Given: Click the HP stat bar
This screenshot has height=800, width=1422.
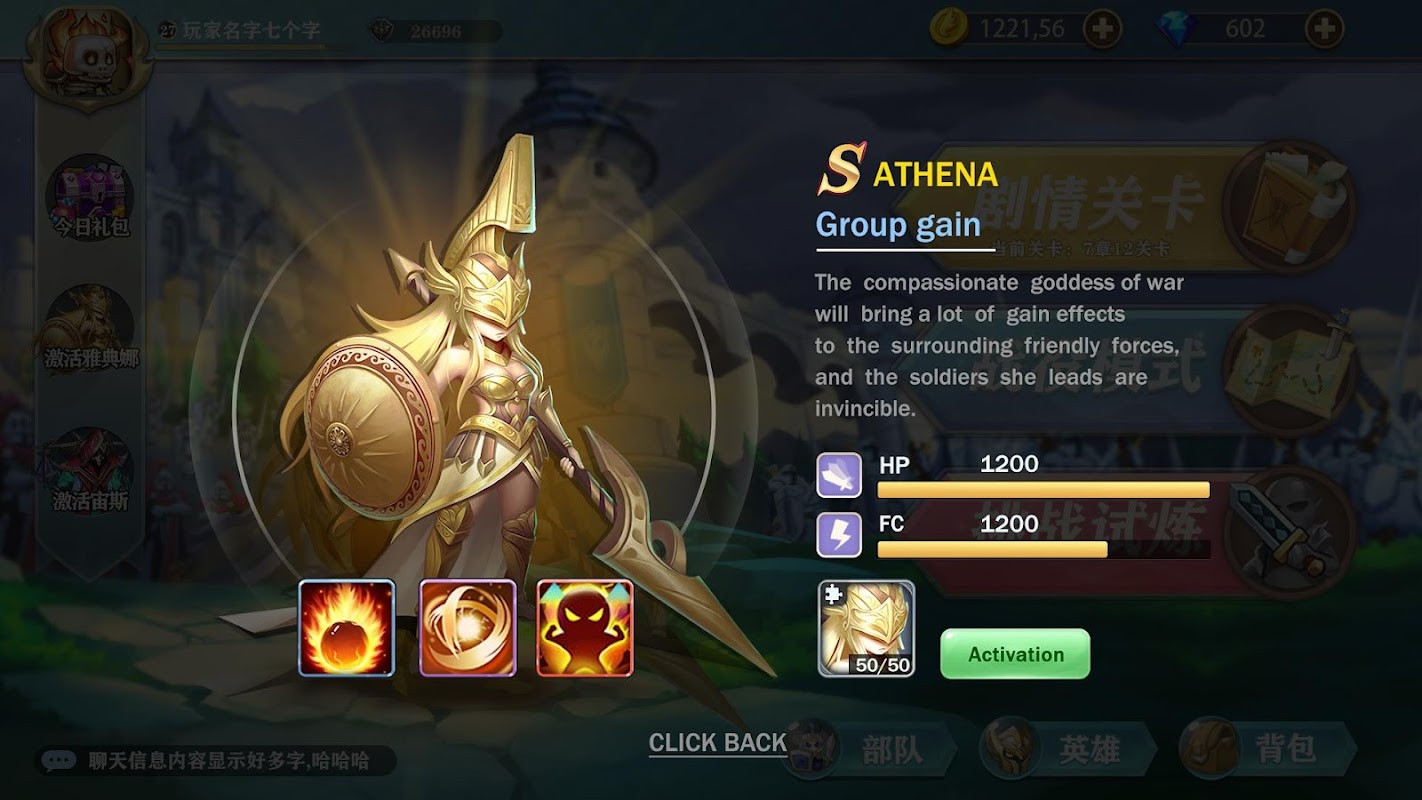Looking at the screenshot, I should coord(1044,490).
